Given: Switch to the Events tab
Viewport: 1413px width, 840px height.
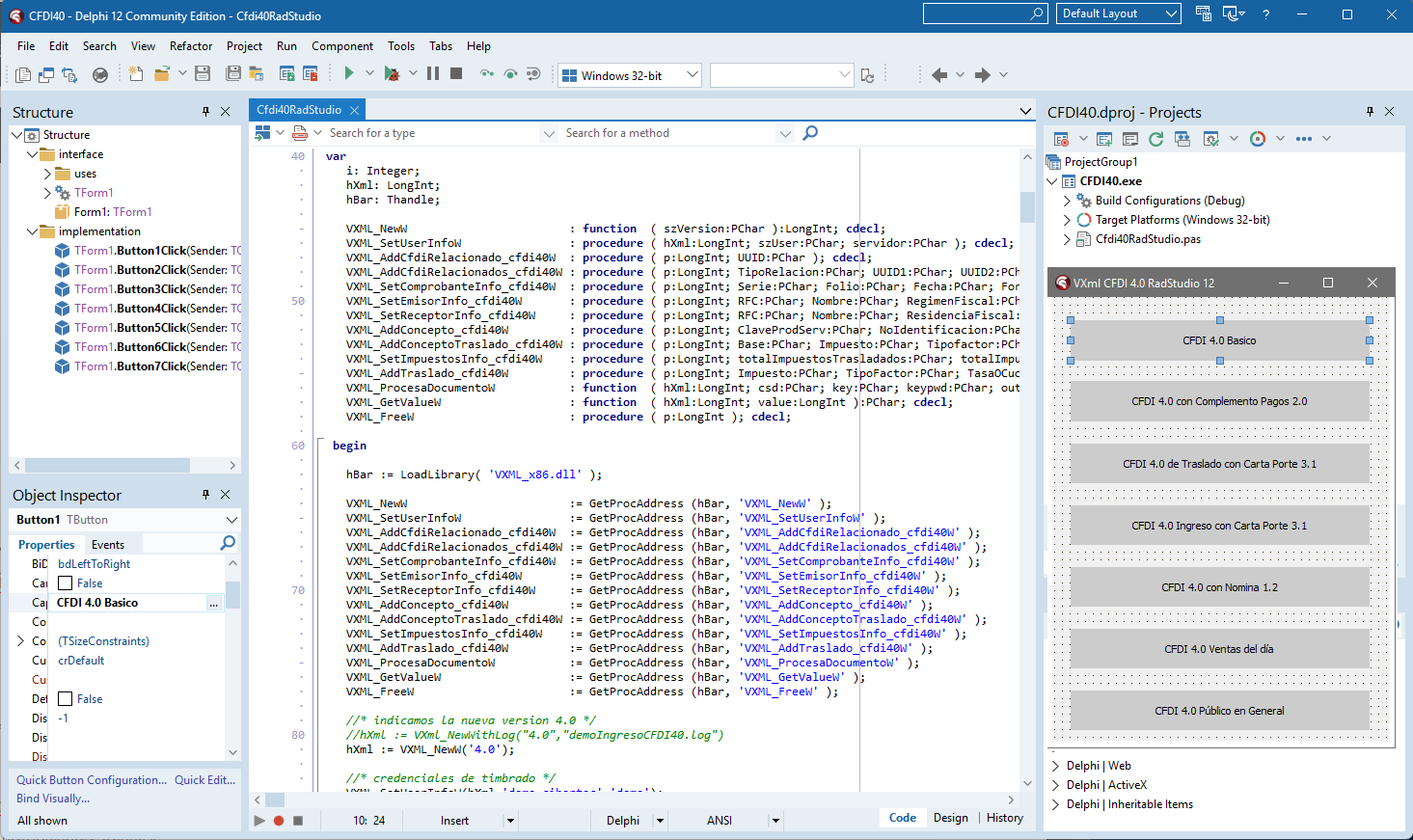Looking at the screenshot, I should click(x=108, y=545).
